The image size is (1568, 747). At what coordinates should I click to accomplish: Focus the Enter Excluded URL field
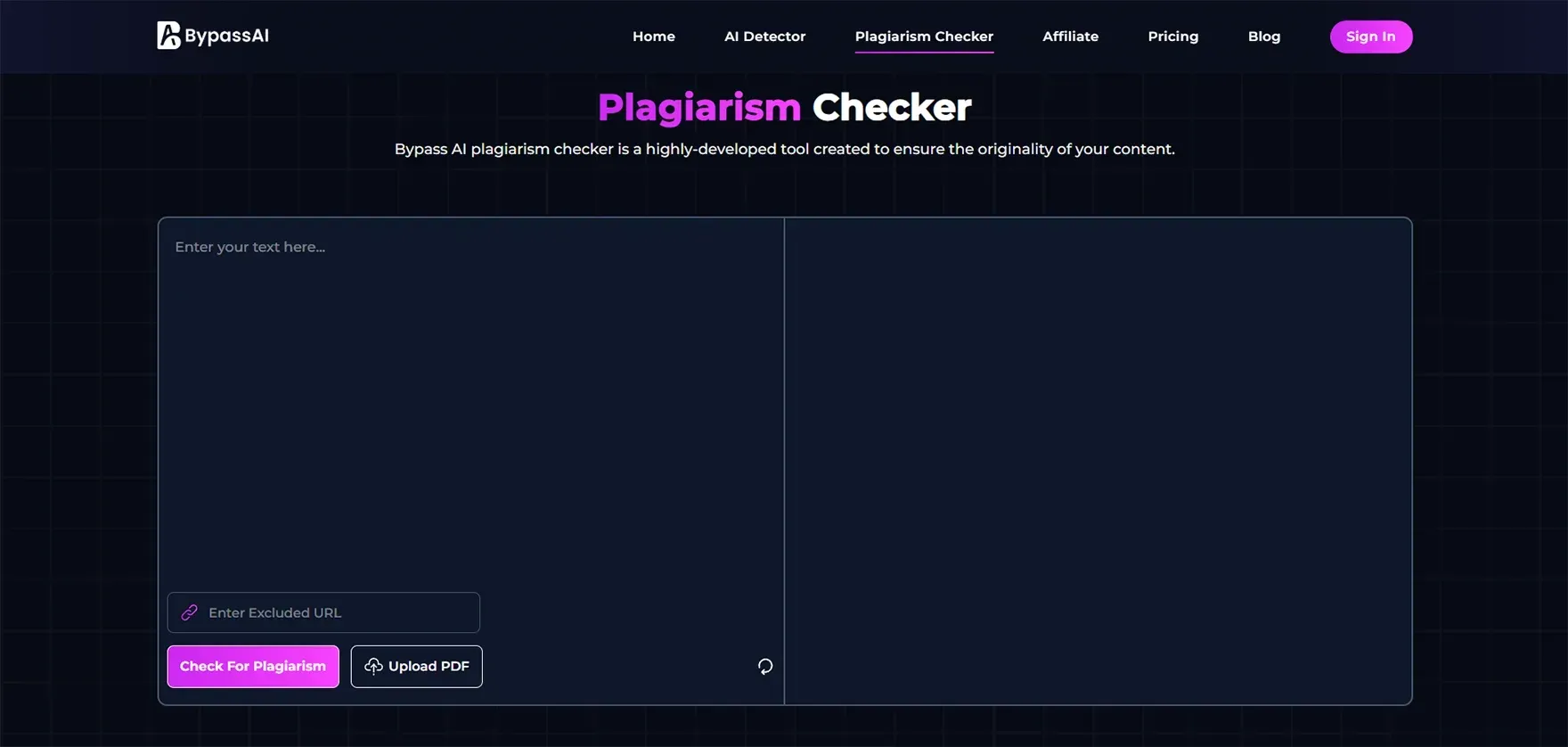coord(323,612)
